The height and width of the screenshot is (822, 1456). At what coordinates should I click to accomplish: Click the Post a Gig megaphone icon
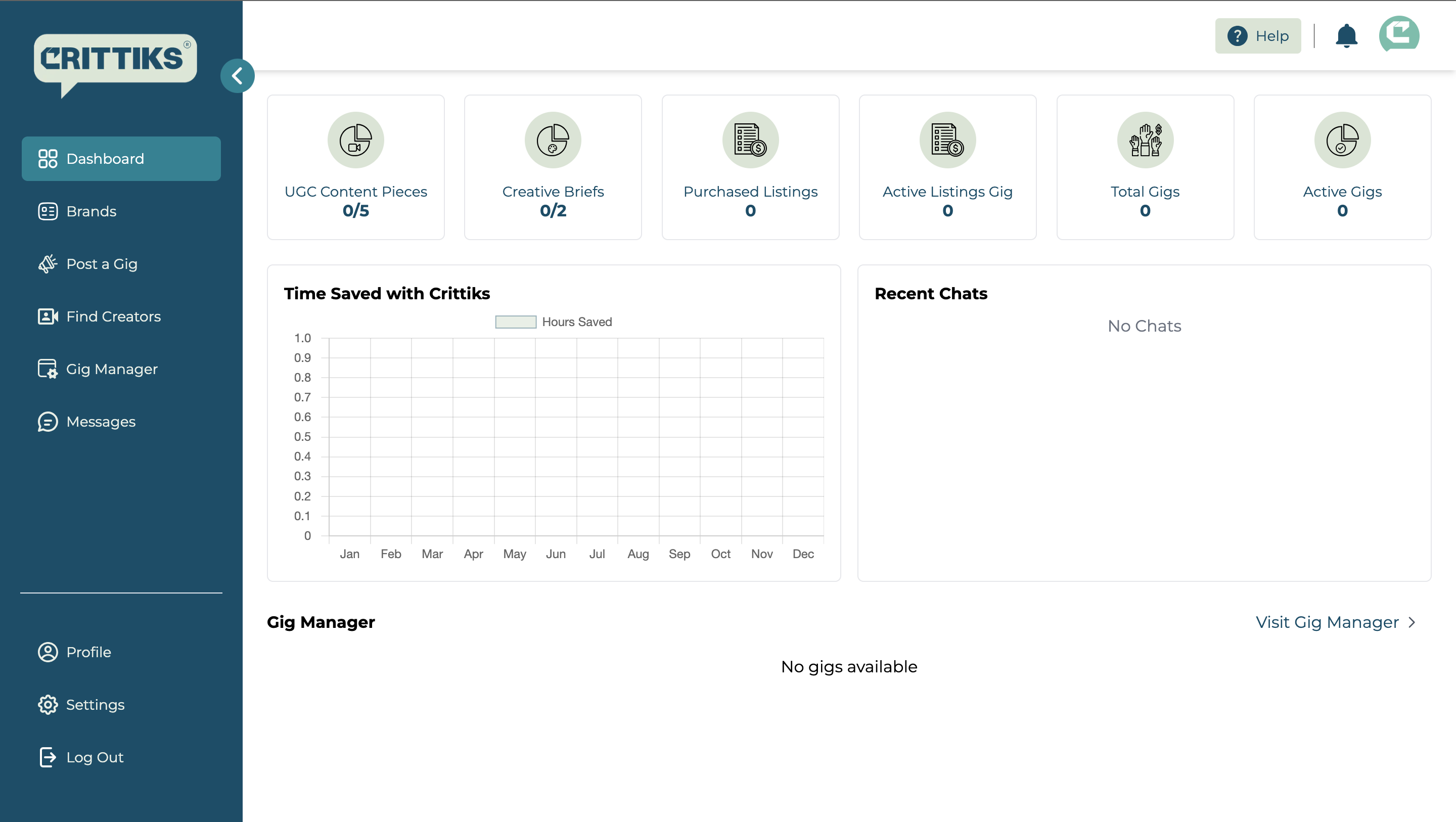48,264
